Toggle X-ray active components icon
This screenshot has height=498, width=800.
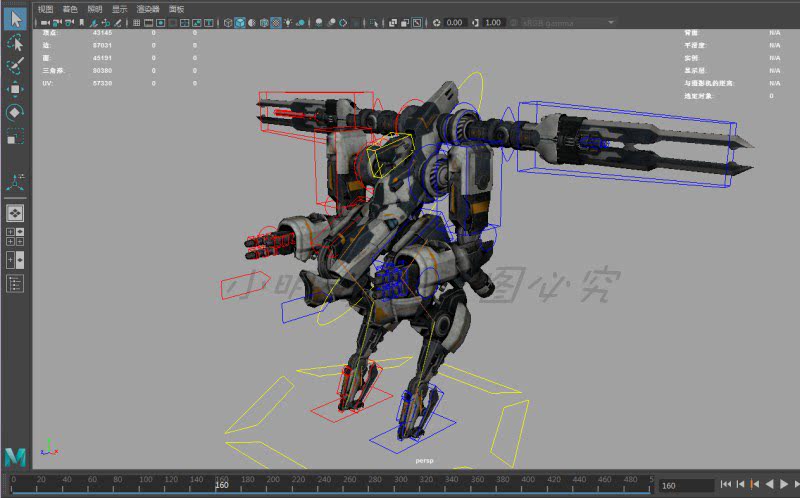coord(405,22)
